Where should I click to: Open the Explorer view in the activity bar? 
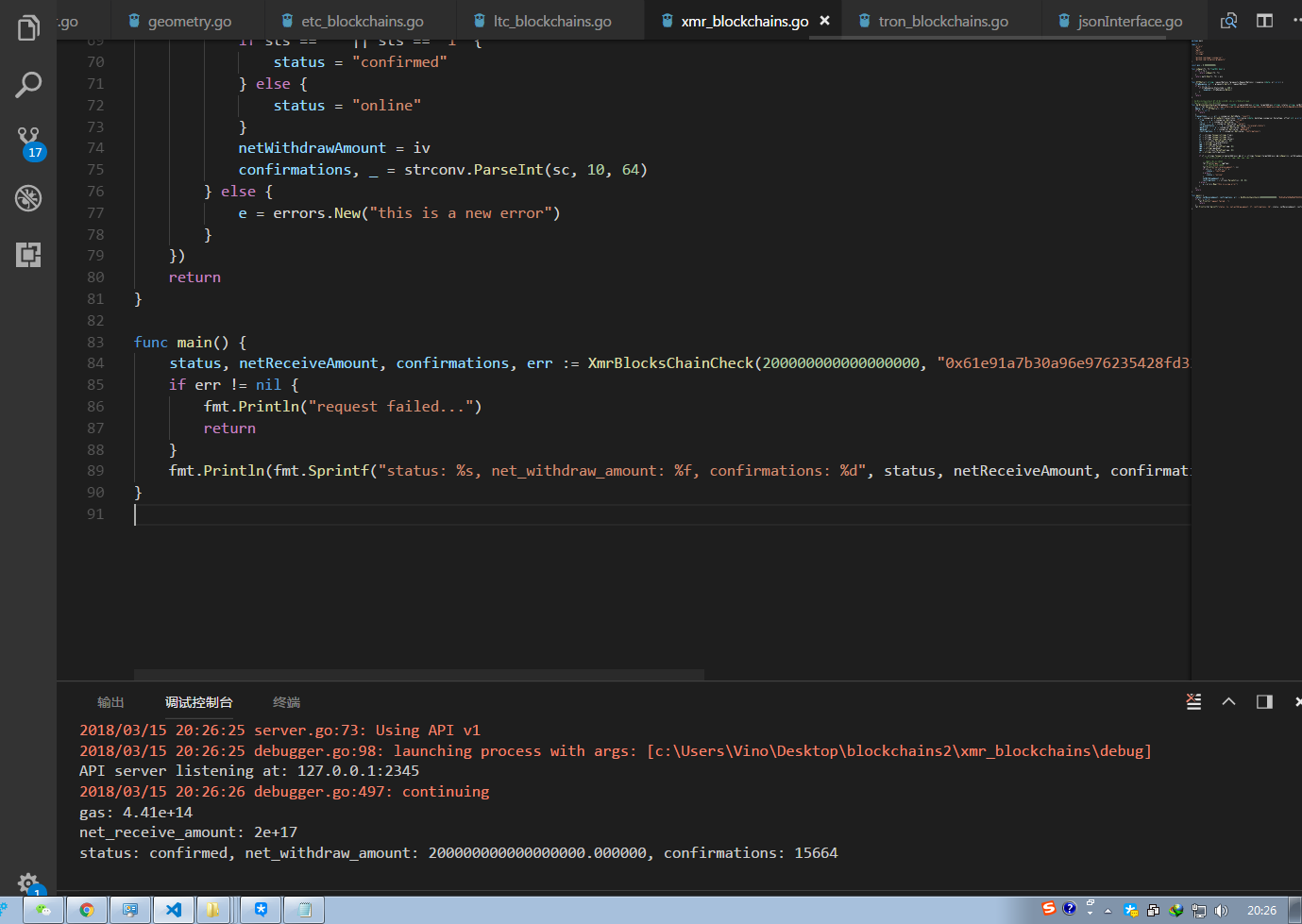[28, 28]
